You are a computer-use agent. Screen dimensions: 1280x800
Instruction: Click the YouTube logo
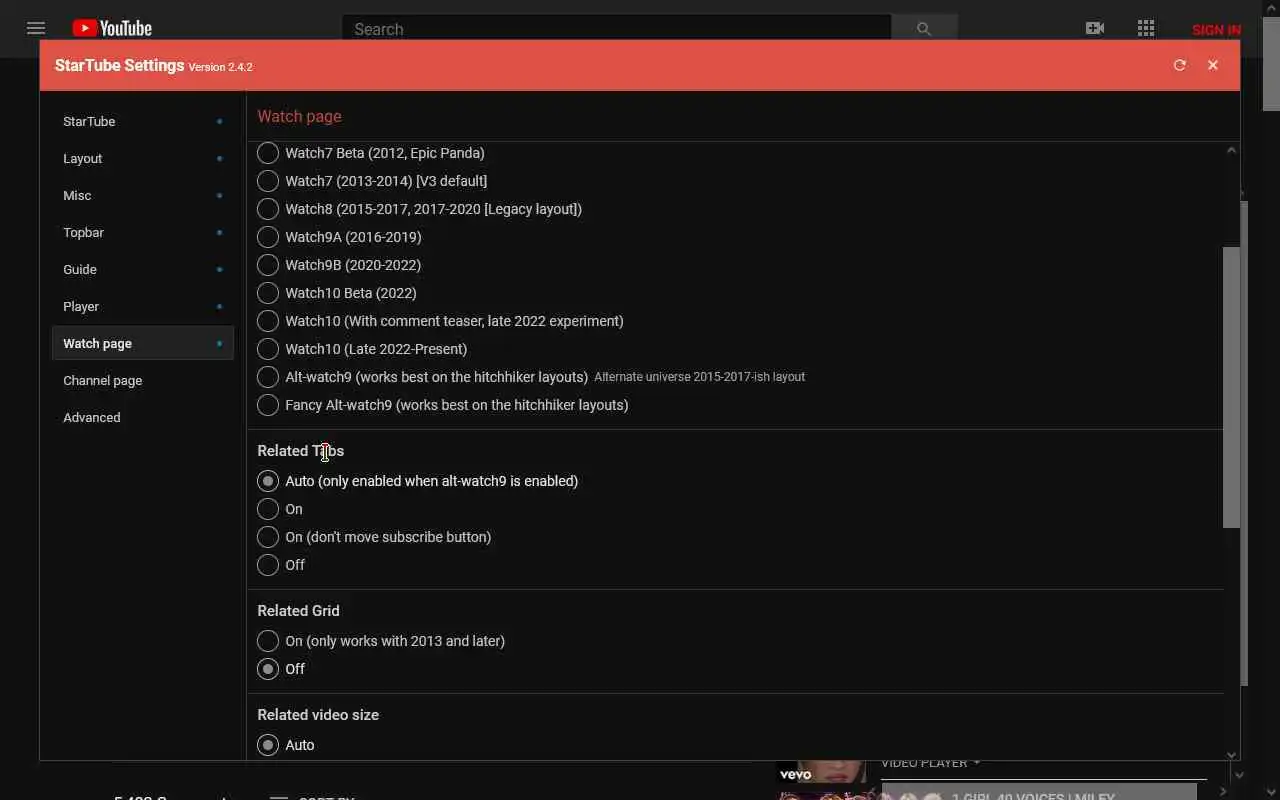click(x=112, y=28)
